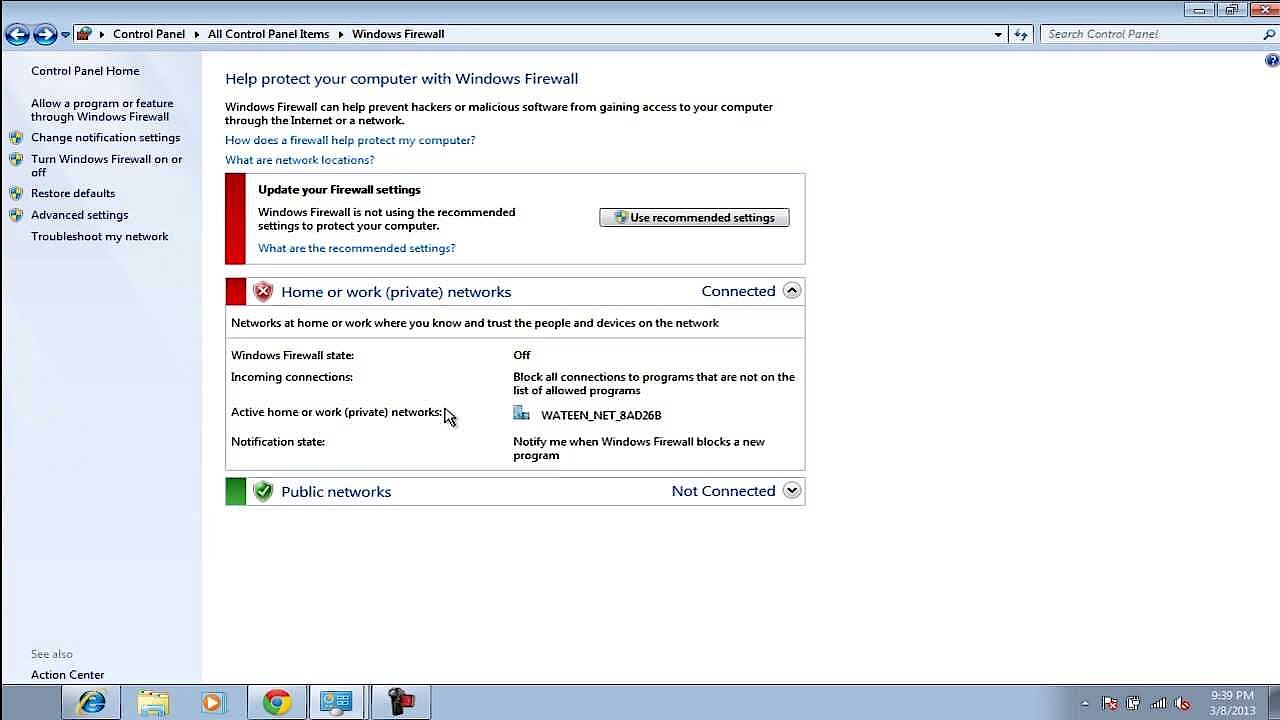Expand the arrow after All Control Panel Items
The image size is (1280, 720).
pos(341,34)
